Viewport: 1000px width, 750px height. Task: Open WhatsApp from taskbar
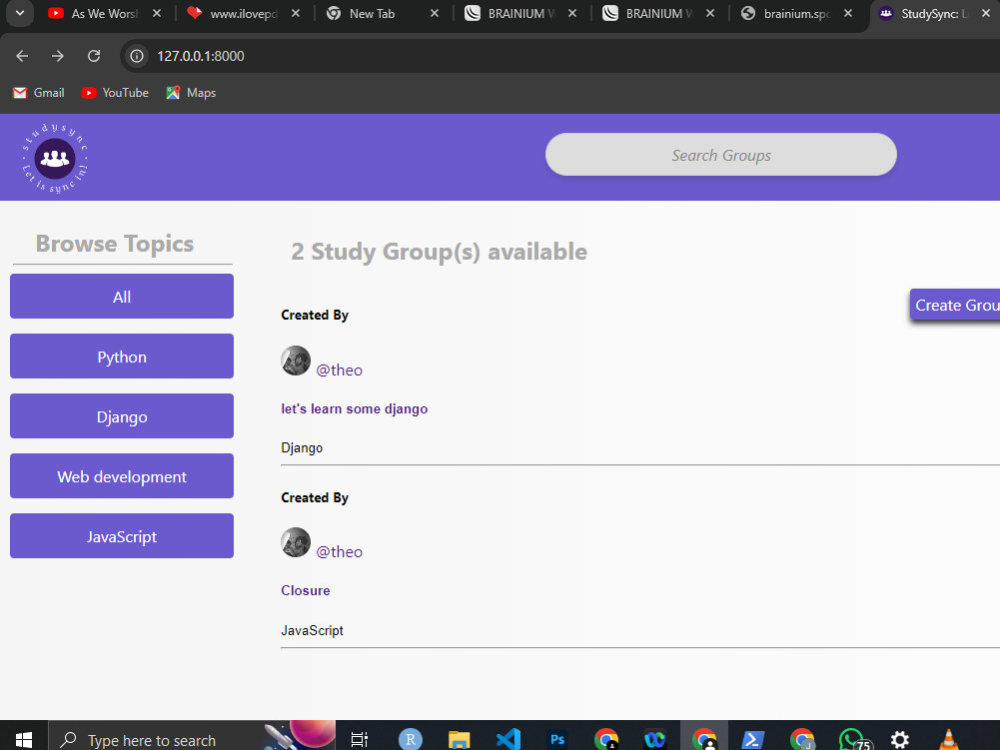[853, 740]
